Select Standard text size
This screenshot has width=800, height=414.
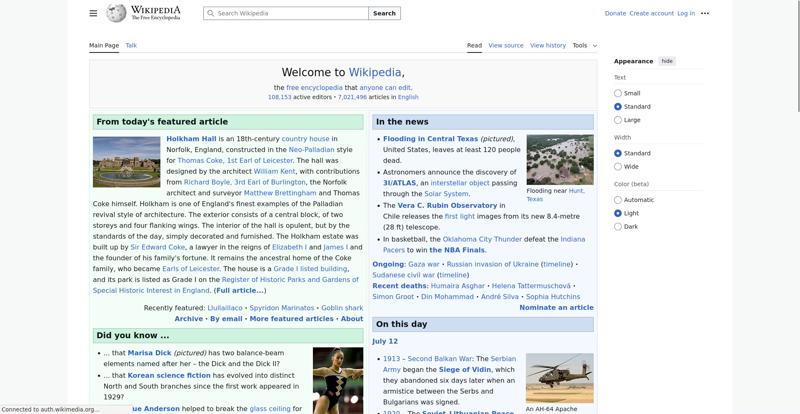tap(618, 107)
